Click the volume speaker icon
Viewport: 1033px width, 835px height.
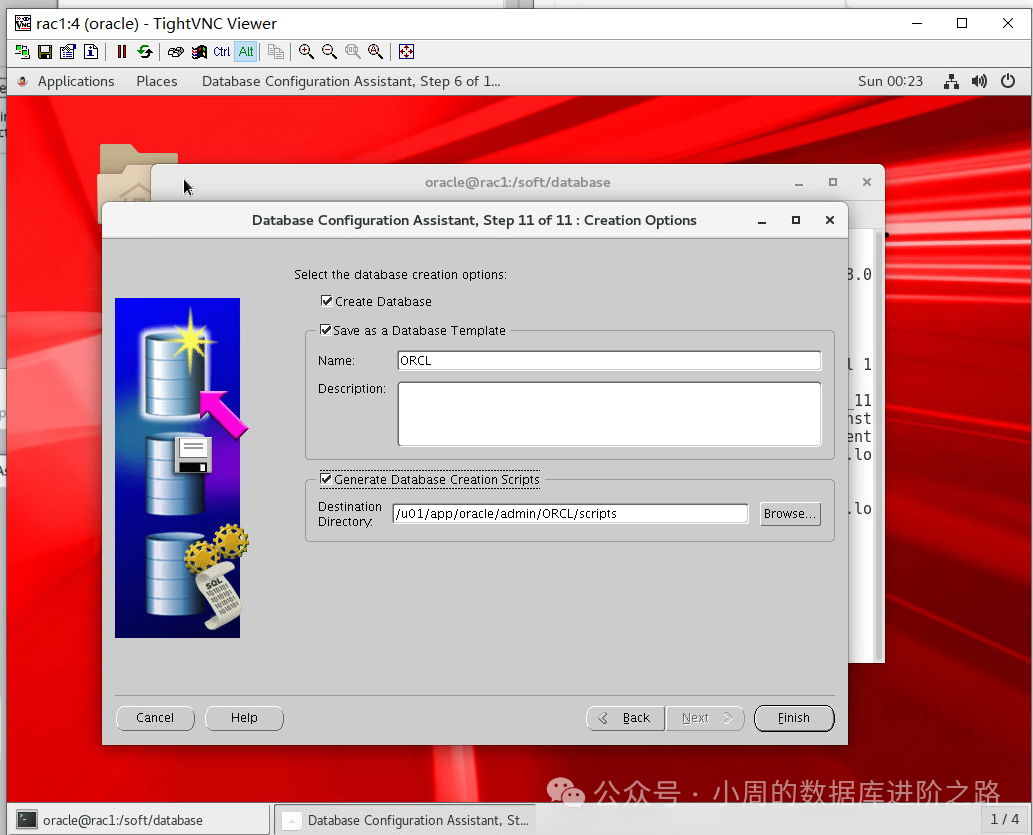[980, 81]
